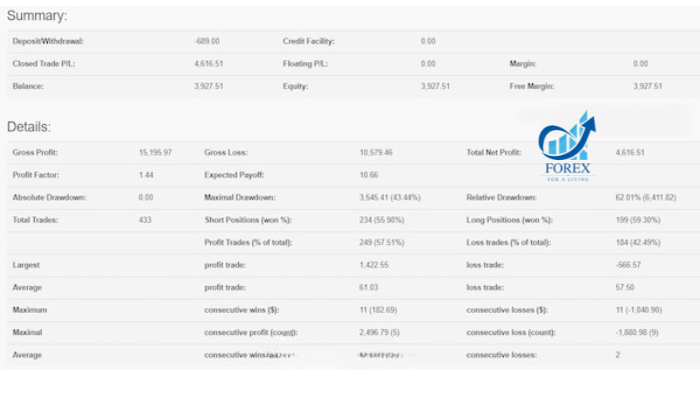Click the Total Net Profit value
The image size is (700, 393).
click(x=629, y=152)
